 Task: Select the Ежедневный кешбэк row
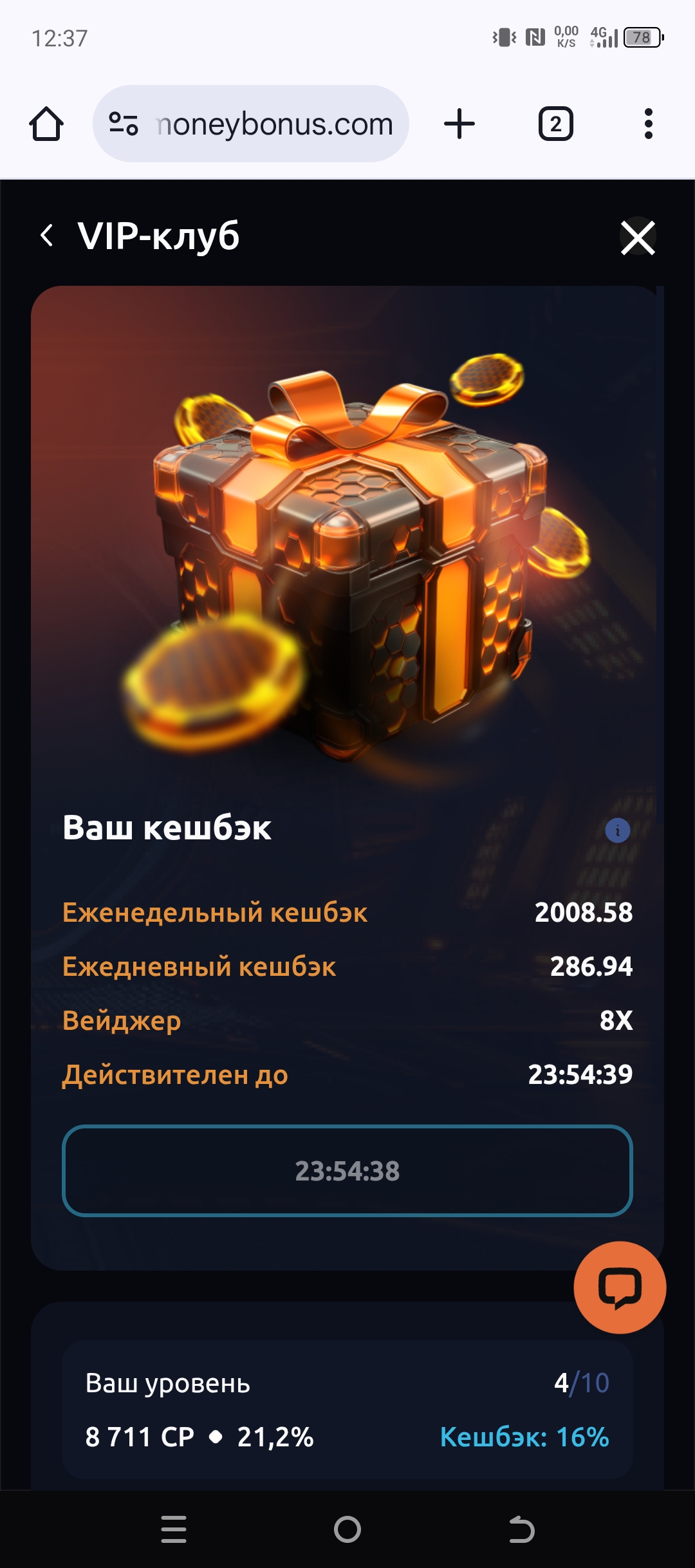click(347, 966)
